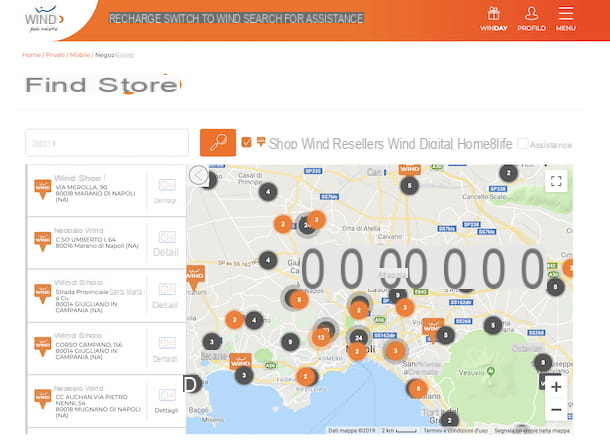
Task: Click the WIND logo in header
Action: coord(44,19)
